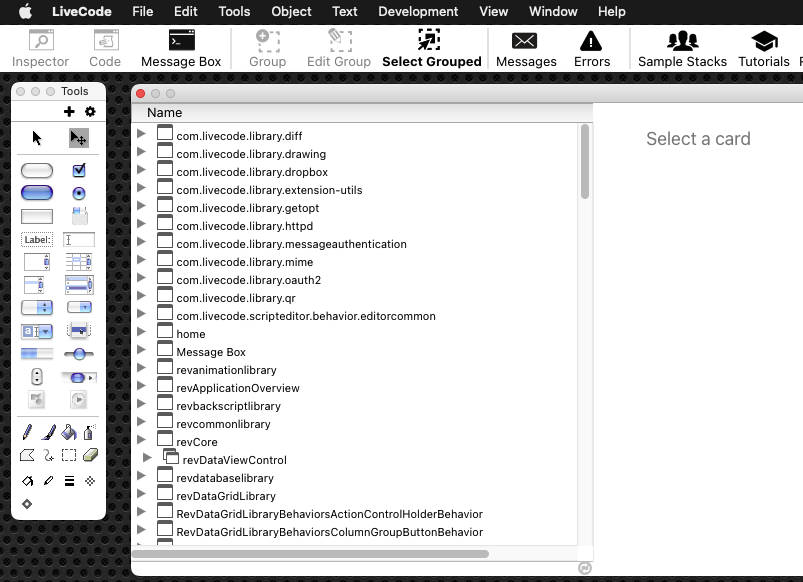Select the Run (browse) pointer tool
This screenshot has width=803, height=582.
click(37, 138)
